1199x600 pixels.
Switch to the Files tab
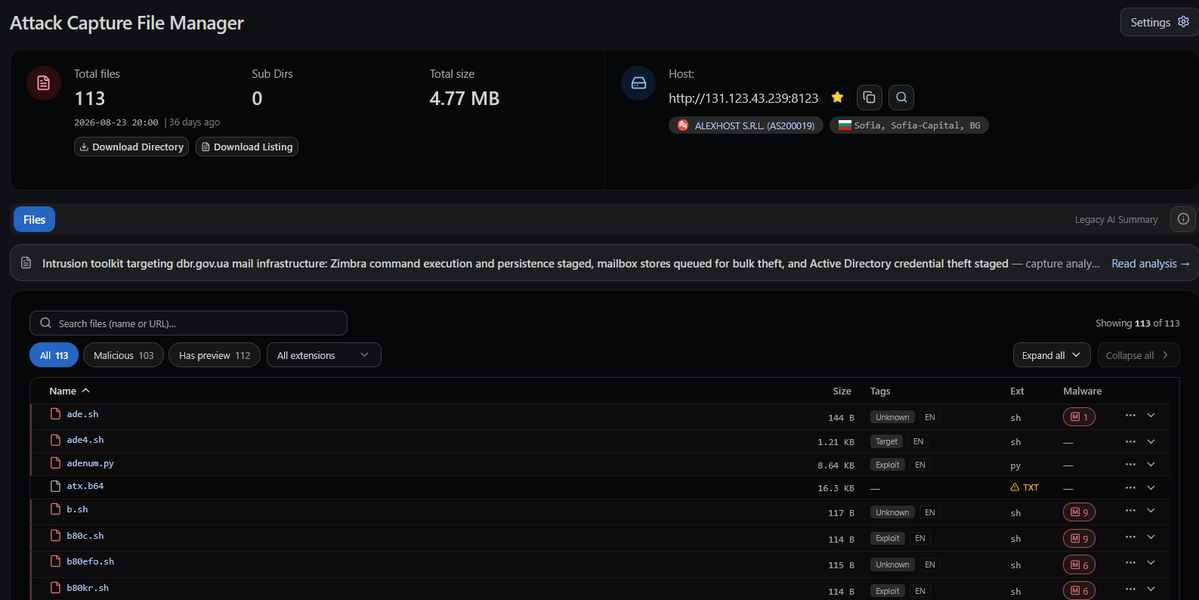point(34,219)
